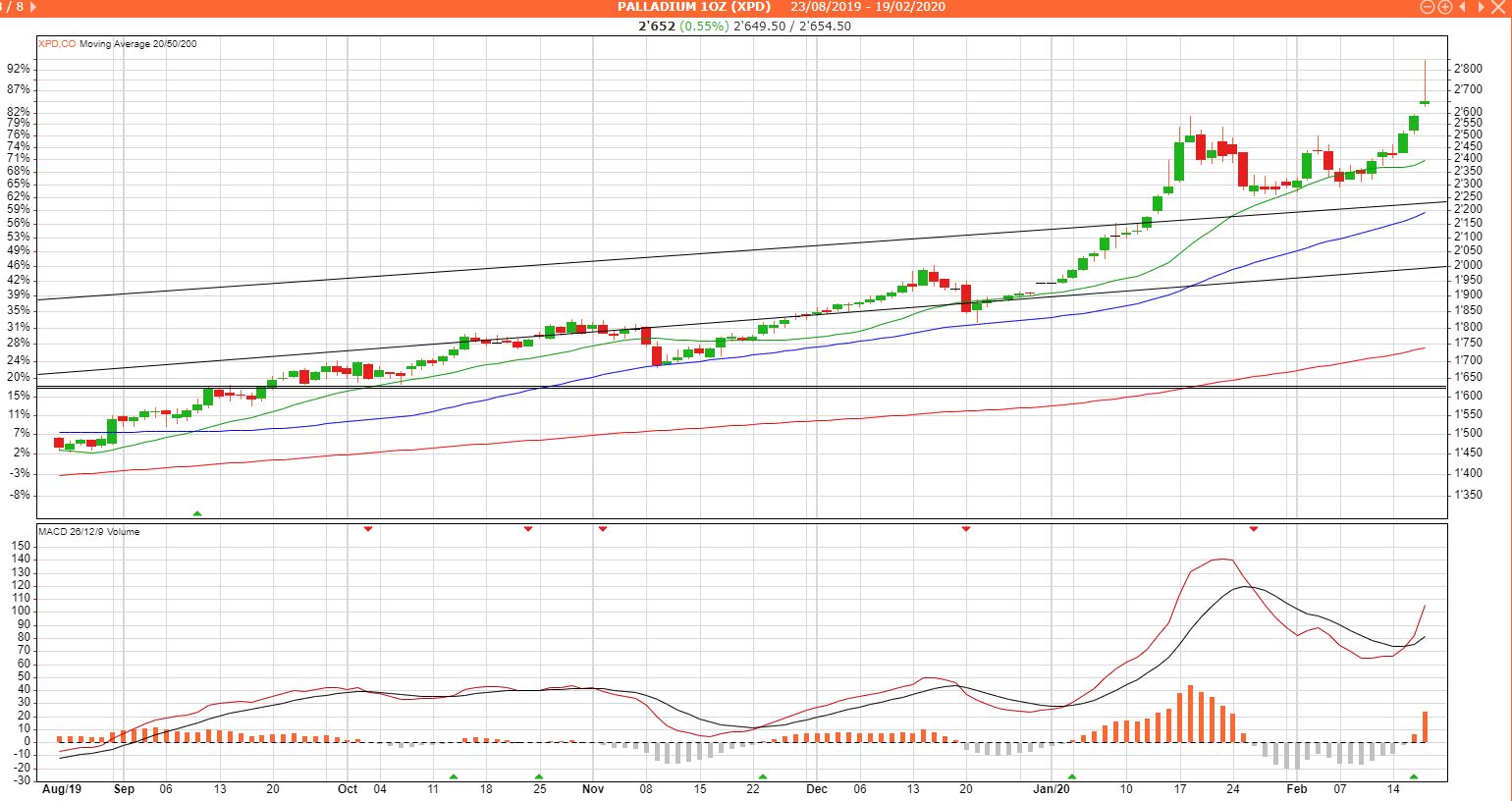Image resolution: width=1512 pixels, height=801 pixels.
Task: Close the palladium chart with X icon
Action: pyautogui.click(x=1497, y=7)
